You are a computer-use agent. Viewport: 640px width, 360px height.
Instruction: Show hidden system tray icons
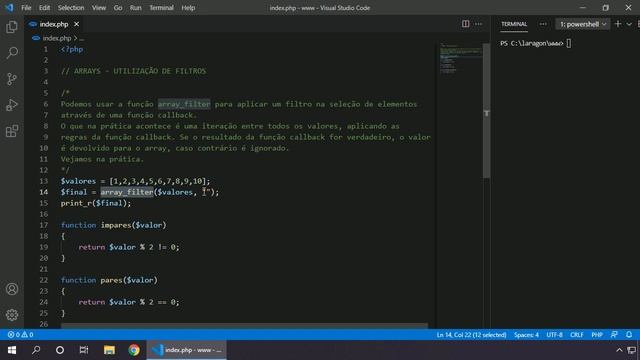[619, 350]
